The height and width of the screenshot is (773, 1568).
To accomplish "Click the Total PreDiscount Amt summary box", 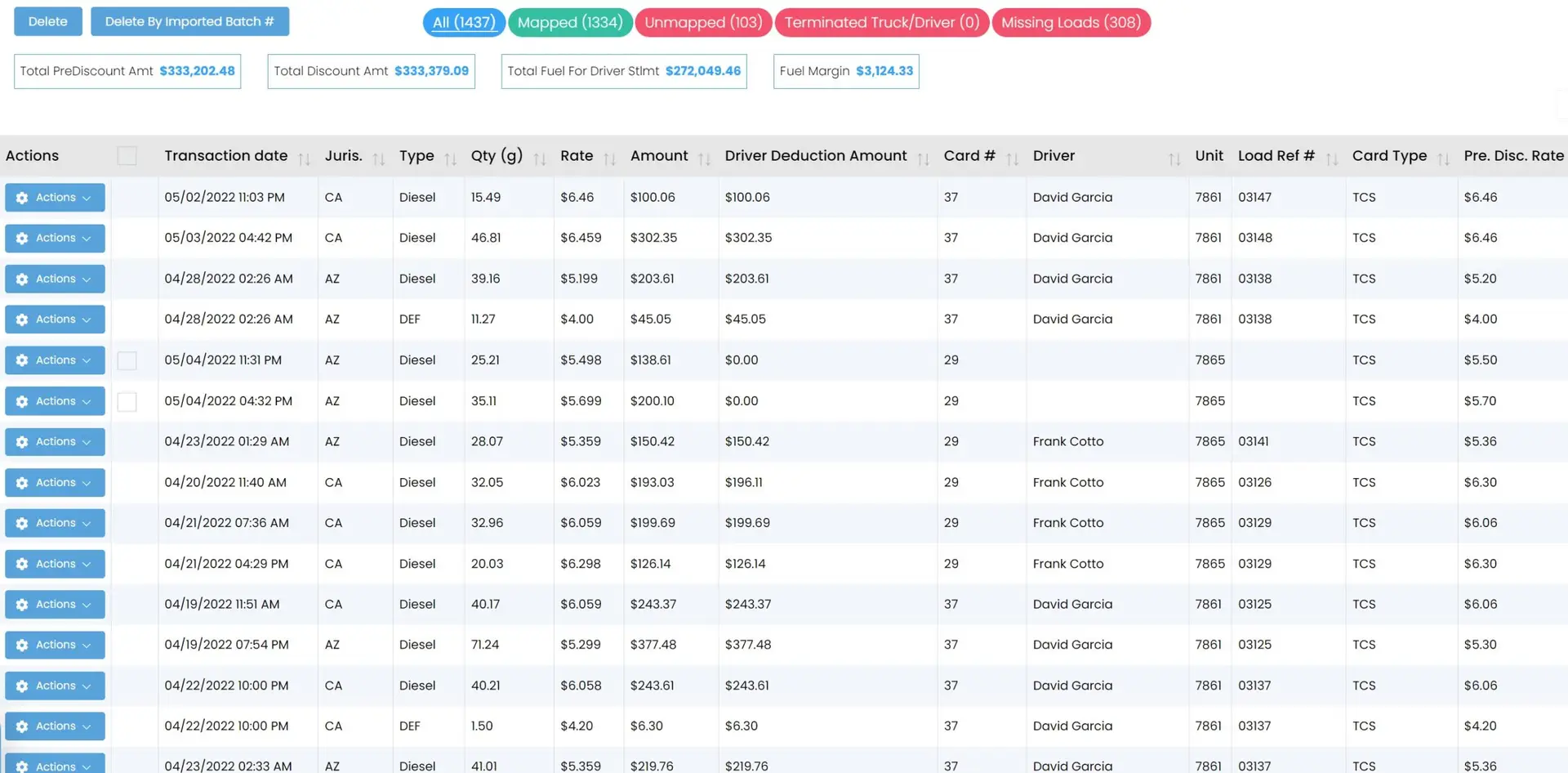I will pos(127,71).
